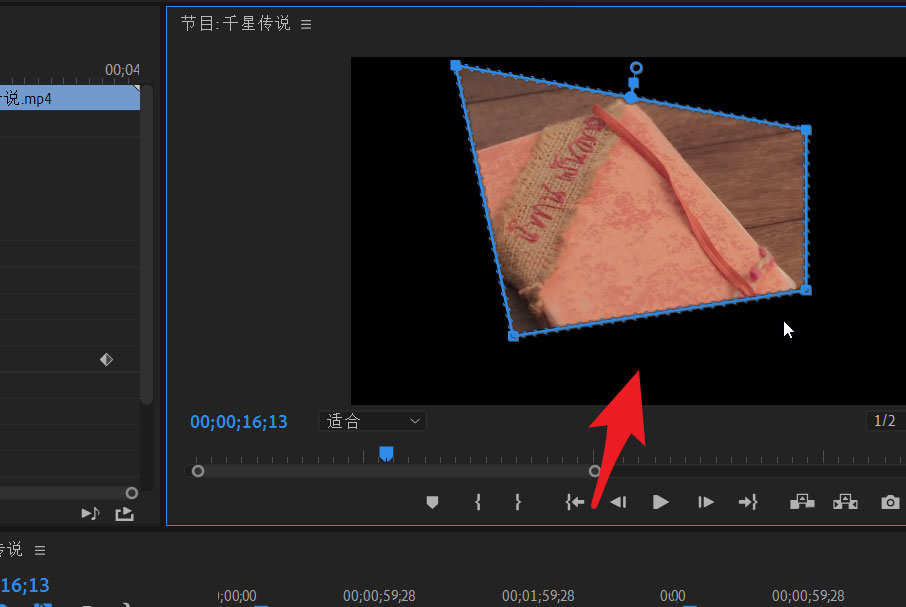Open the 适合 zoom level dropdown

click(x=372, y=421)
